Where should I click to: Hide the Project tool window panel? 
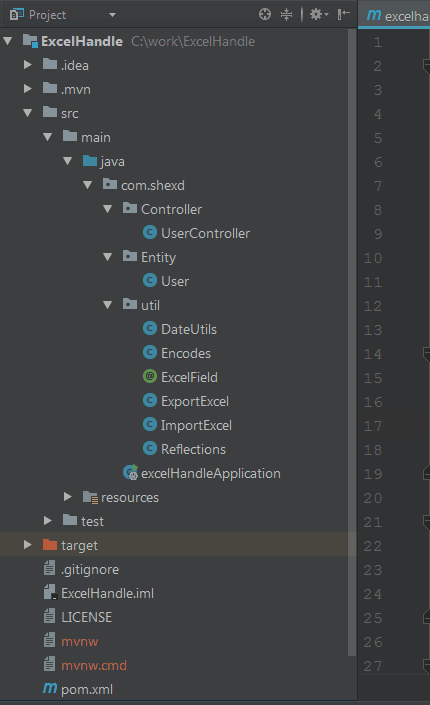[344, 14]
